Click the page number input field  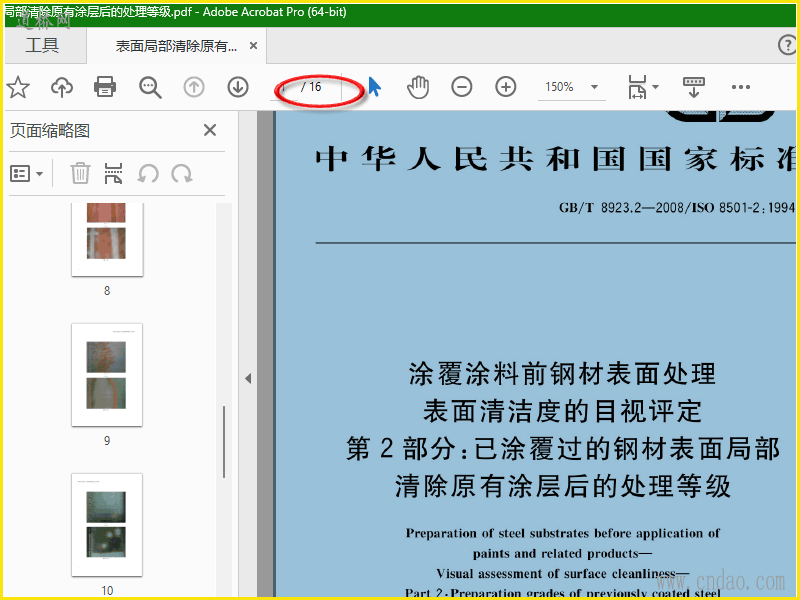pyautogui.click(x=288, y=87)
